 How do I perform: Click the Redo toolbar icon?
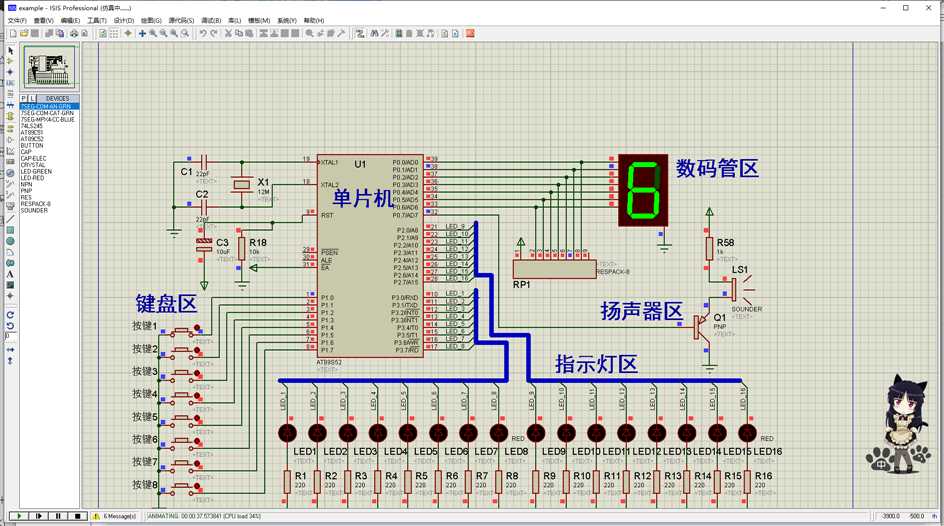pyautogui.click(x=214, y=34)
